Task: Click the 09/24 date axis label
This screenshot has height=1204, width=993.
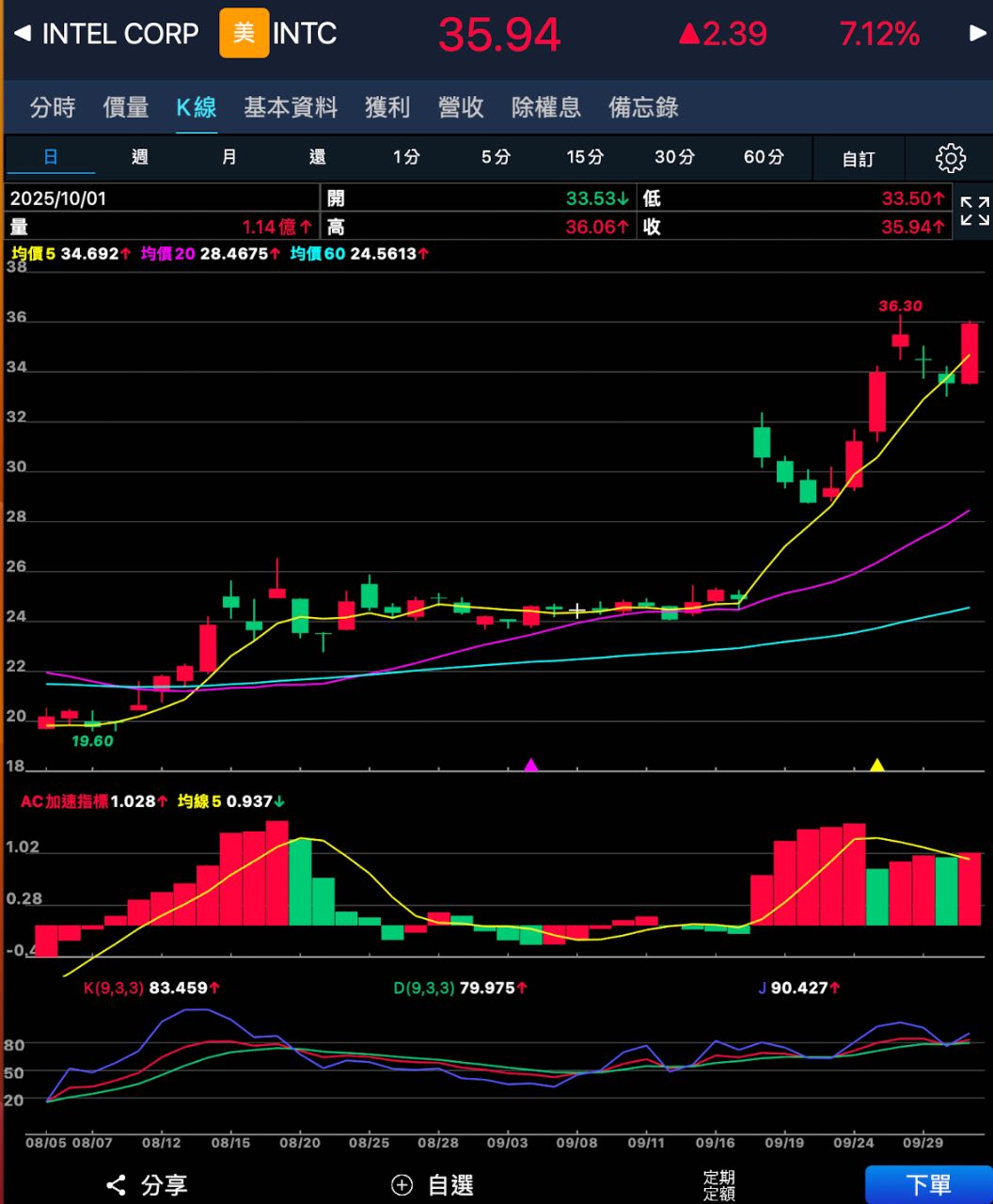Action: (854, 1143)
